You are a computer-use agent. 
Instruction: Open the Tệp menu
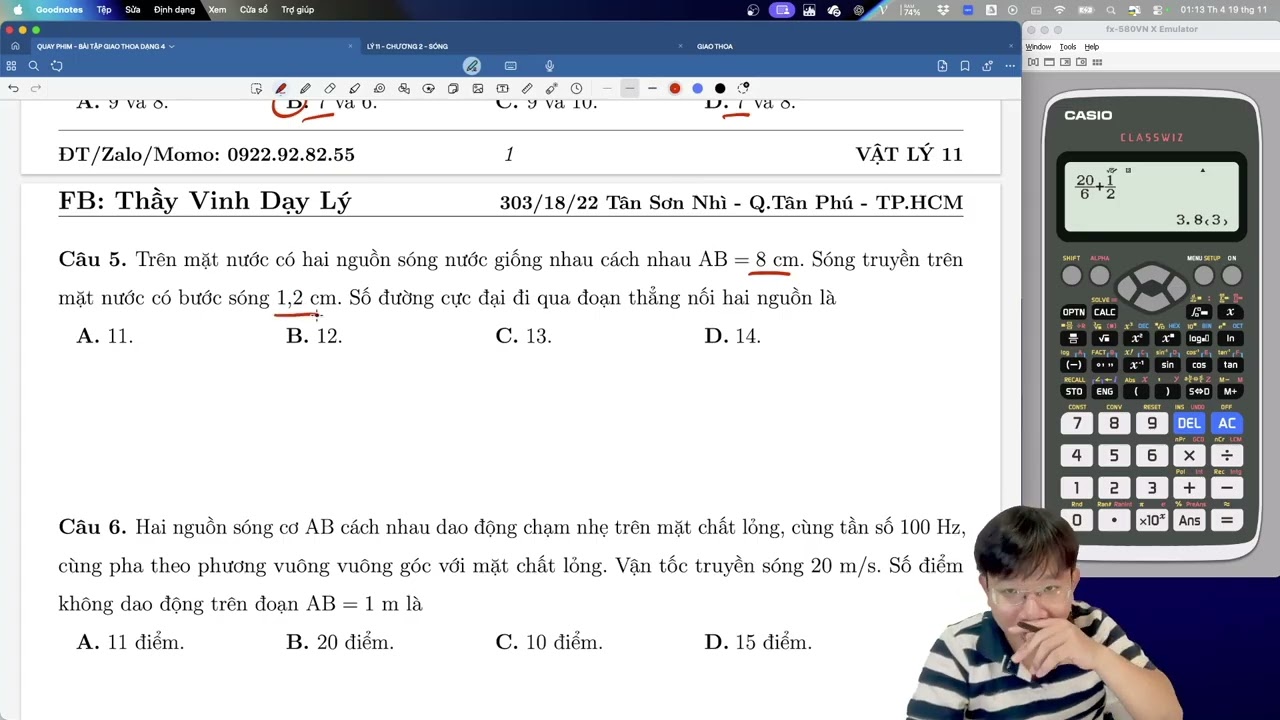104,10
